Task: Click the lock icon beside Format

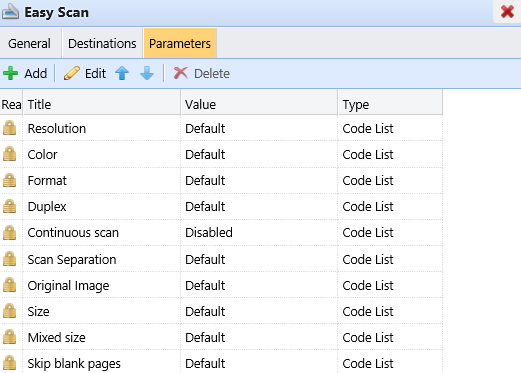Action: click(x=10, y=180)
